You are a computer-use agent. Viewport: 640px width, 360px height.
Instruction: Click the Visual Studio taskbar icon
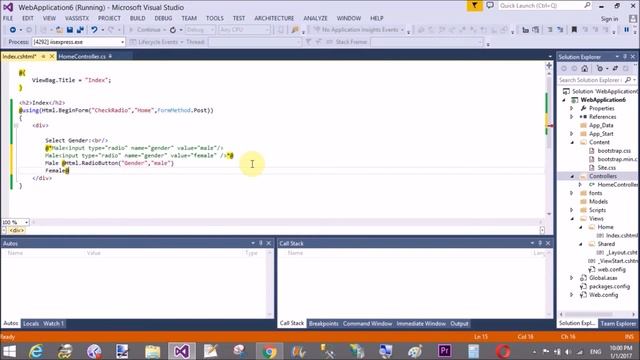pos(182,351)
